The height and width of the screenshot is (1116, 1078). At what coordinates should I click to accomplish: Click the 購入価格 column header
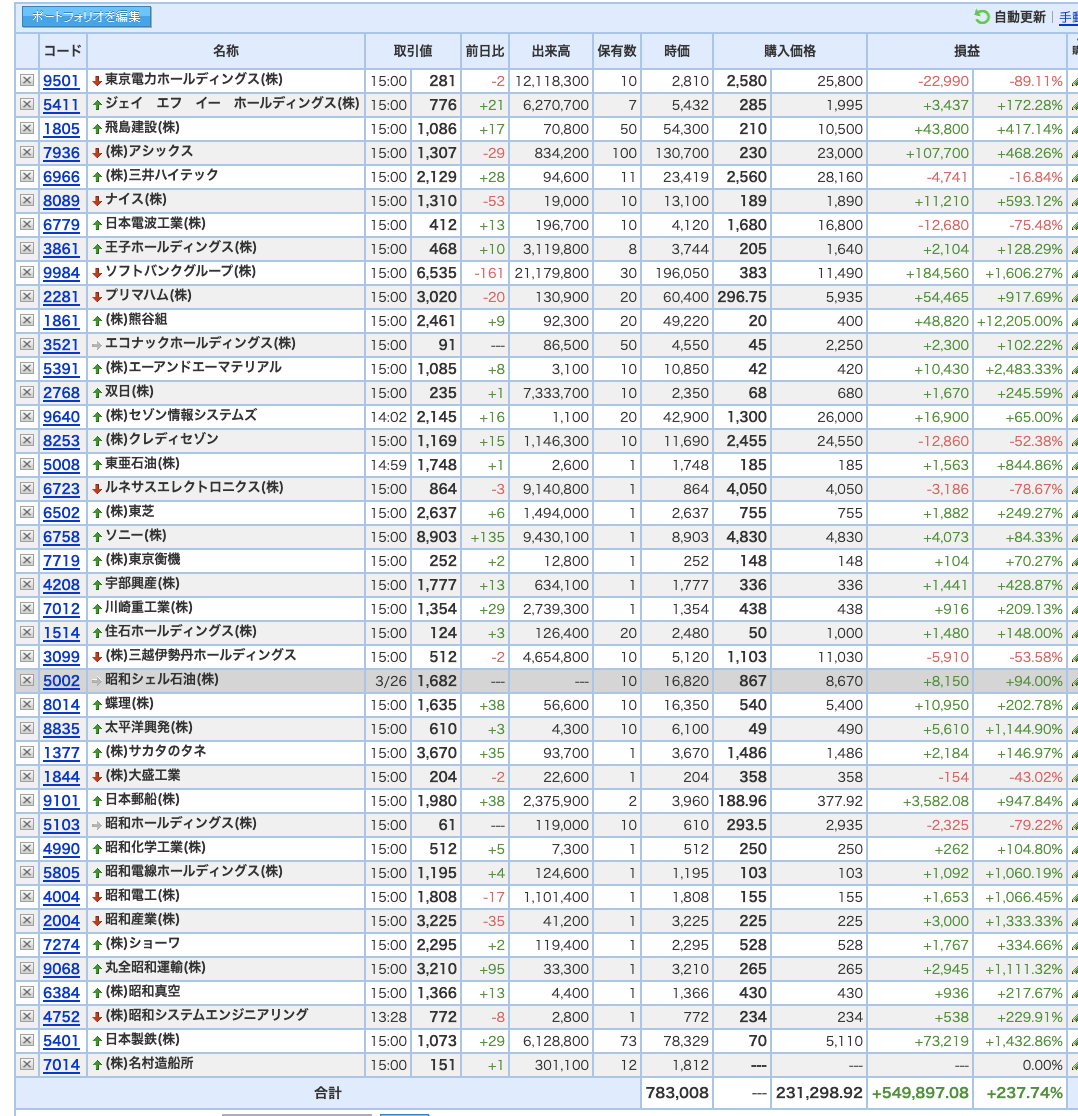click(790, 51)
